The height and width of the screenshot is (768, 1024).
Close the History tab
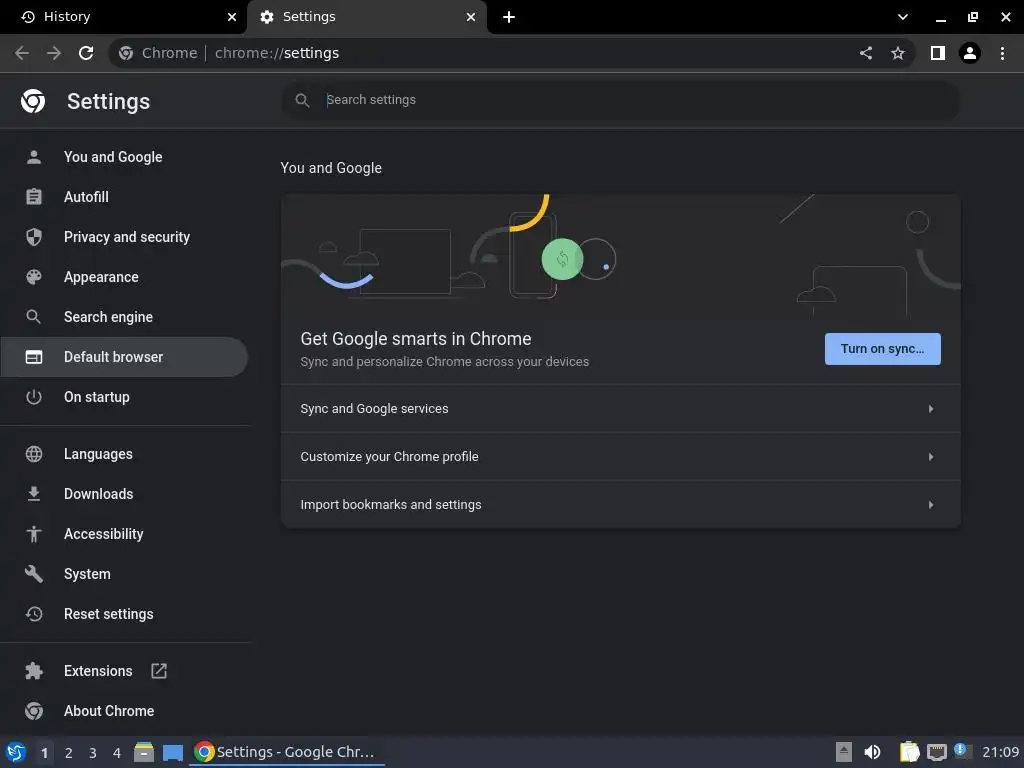[232, 17]
